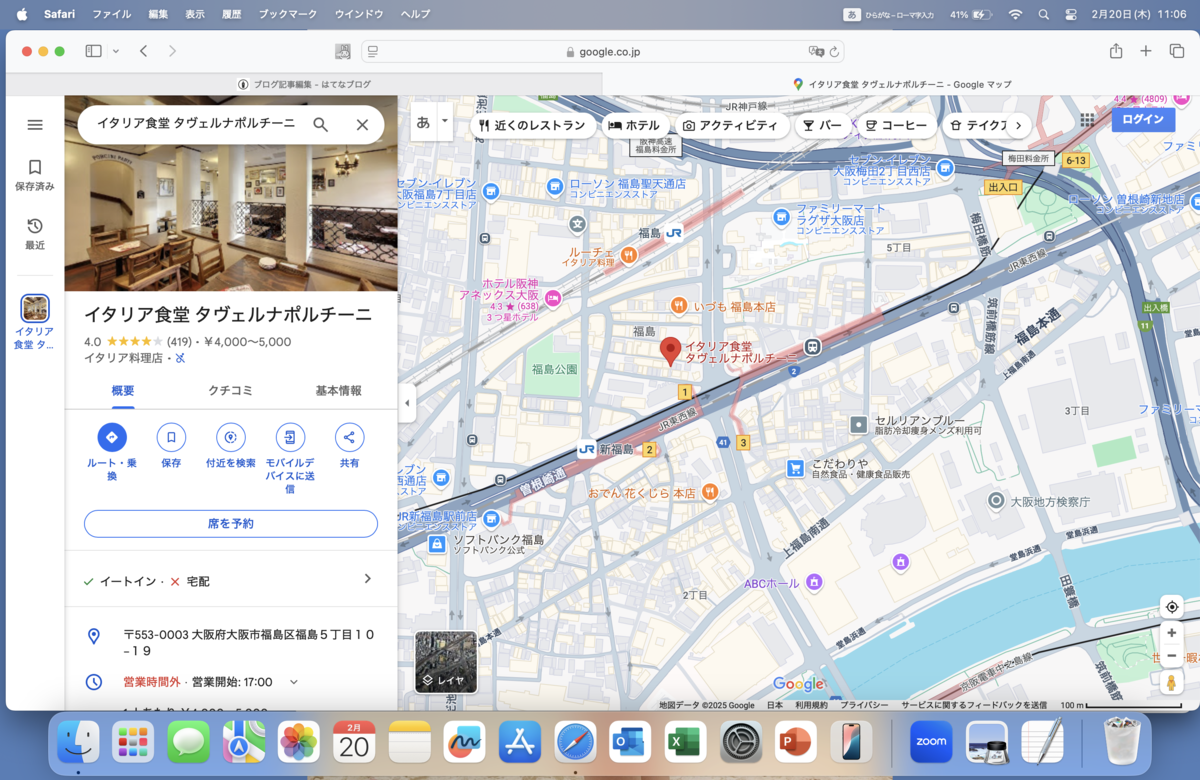This screenshot has height=780, width=1200.
Task: Open the Recents history sidebar item
Action: pyautogui.click(x=35, y=233)
